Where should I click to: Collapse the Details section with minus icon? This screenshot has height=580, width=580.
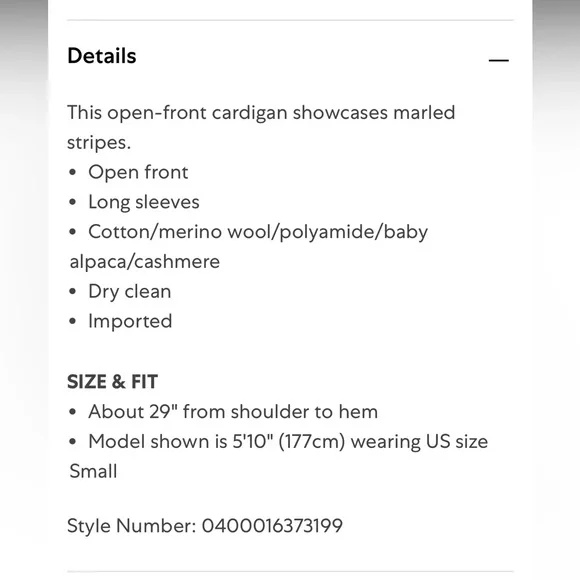click(x=498, y=60)
